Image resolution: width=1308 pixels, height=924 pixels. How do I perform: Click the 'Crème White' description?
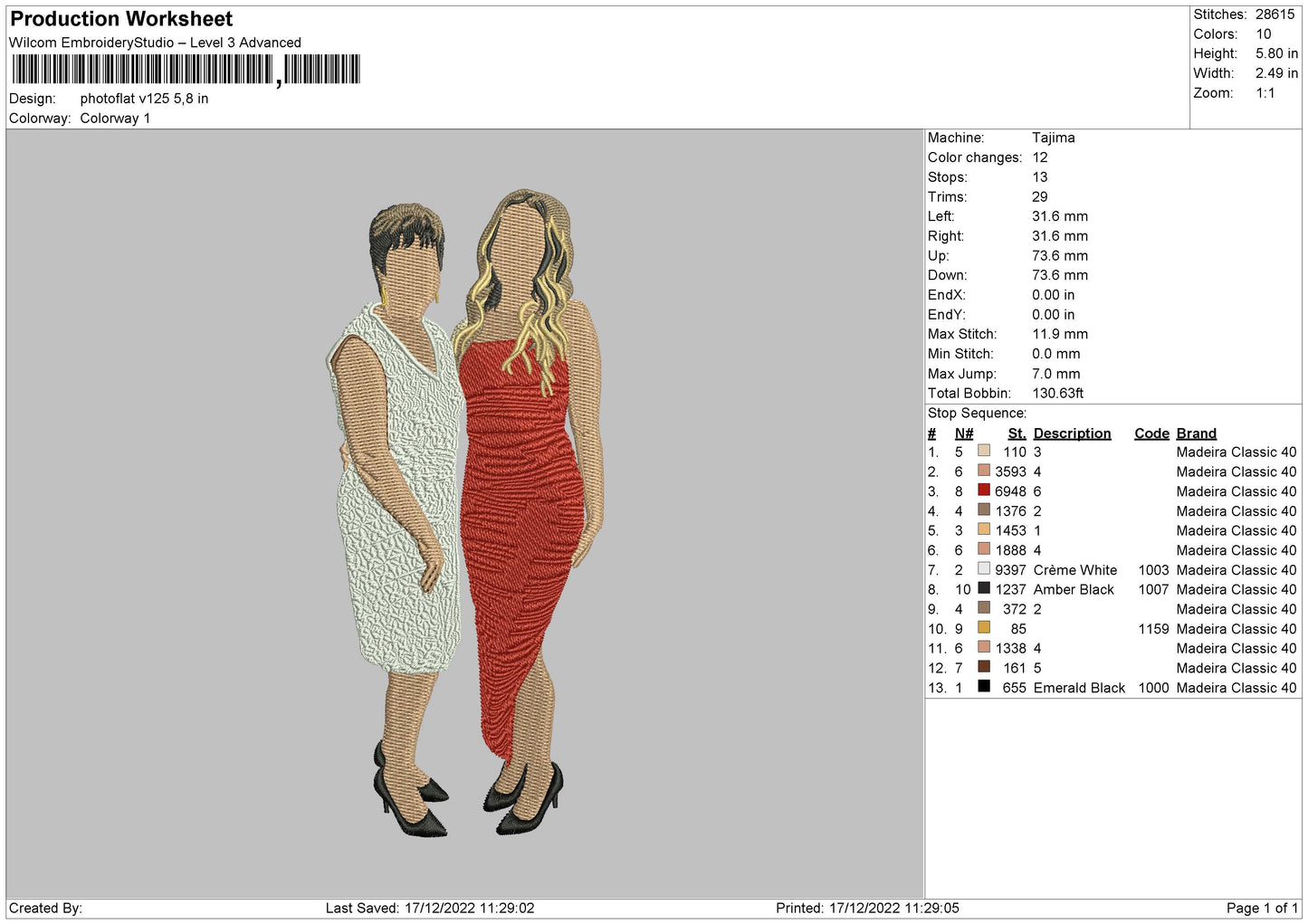[1075, 570]
